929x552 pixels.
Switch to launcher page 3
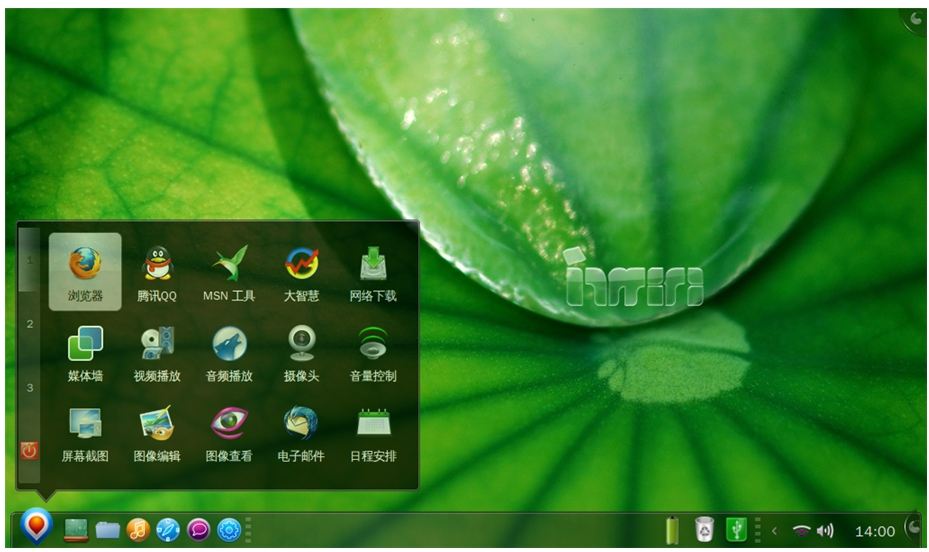29,388
